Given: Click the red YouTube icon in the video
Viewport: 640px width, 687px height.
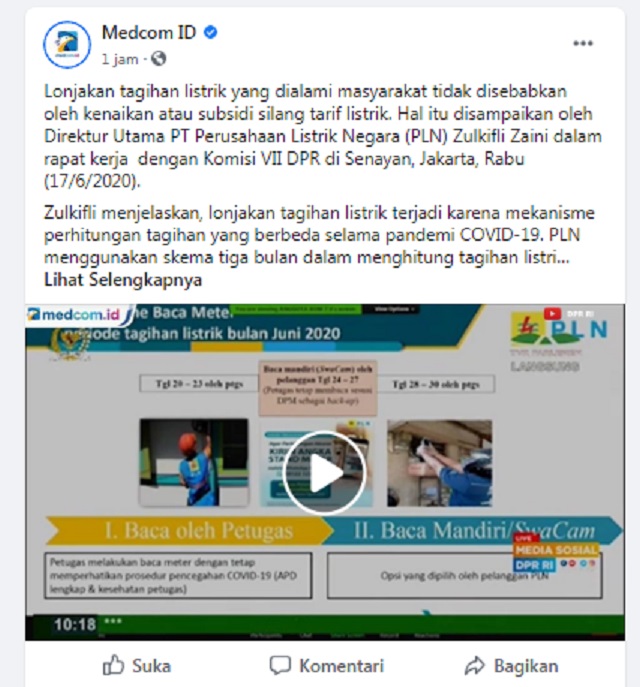Looking at the screenshot, I should pyautogui.click(x=552, y=314).
